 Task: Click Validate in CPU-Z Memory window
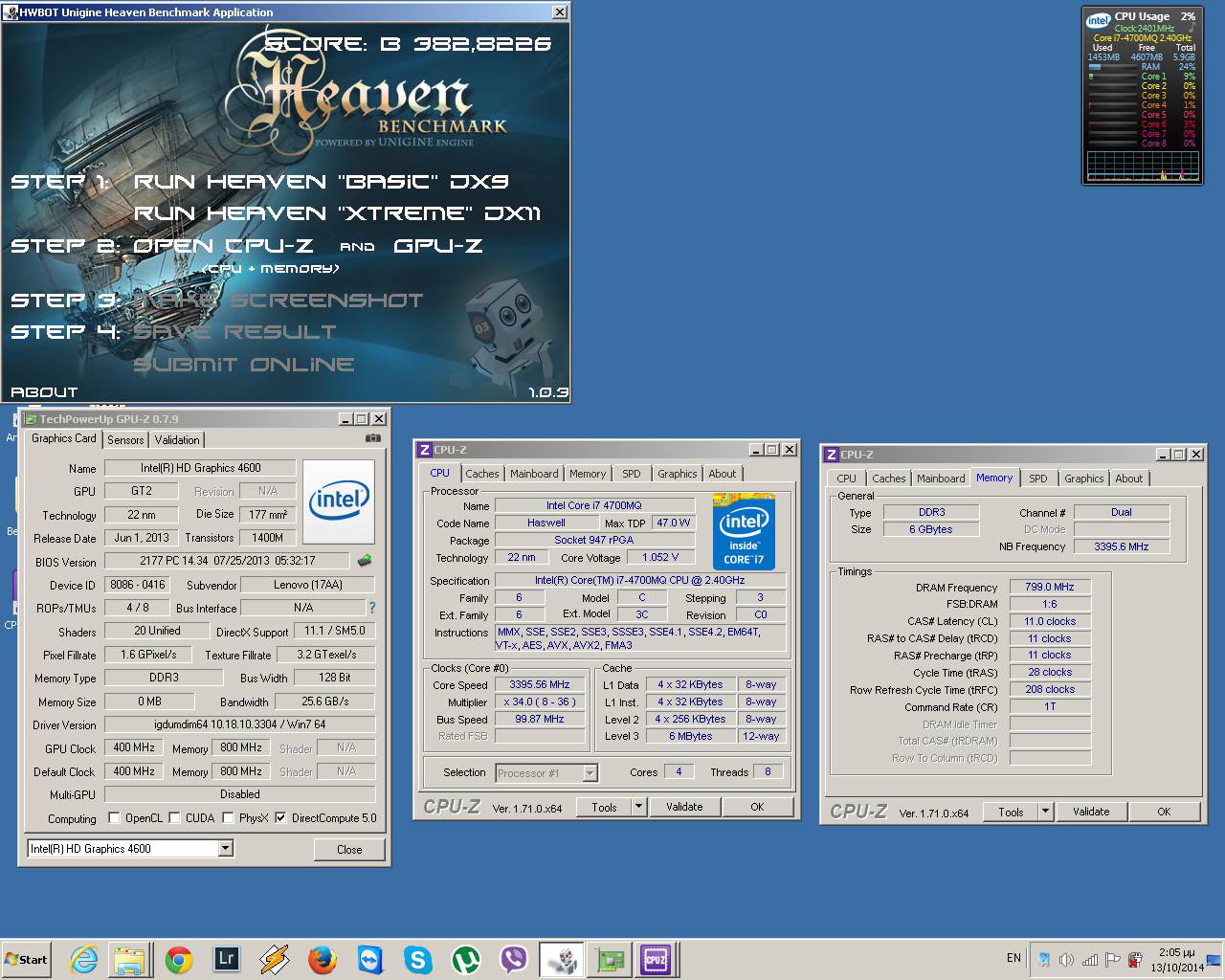tap(1091, 812)
